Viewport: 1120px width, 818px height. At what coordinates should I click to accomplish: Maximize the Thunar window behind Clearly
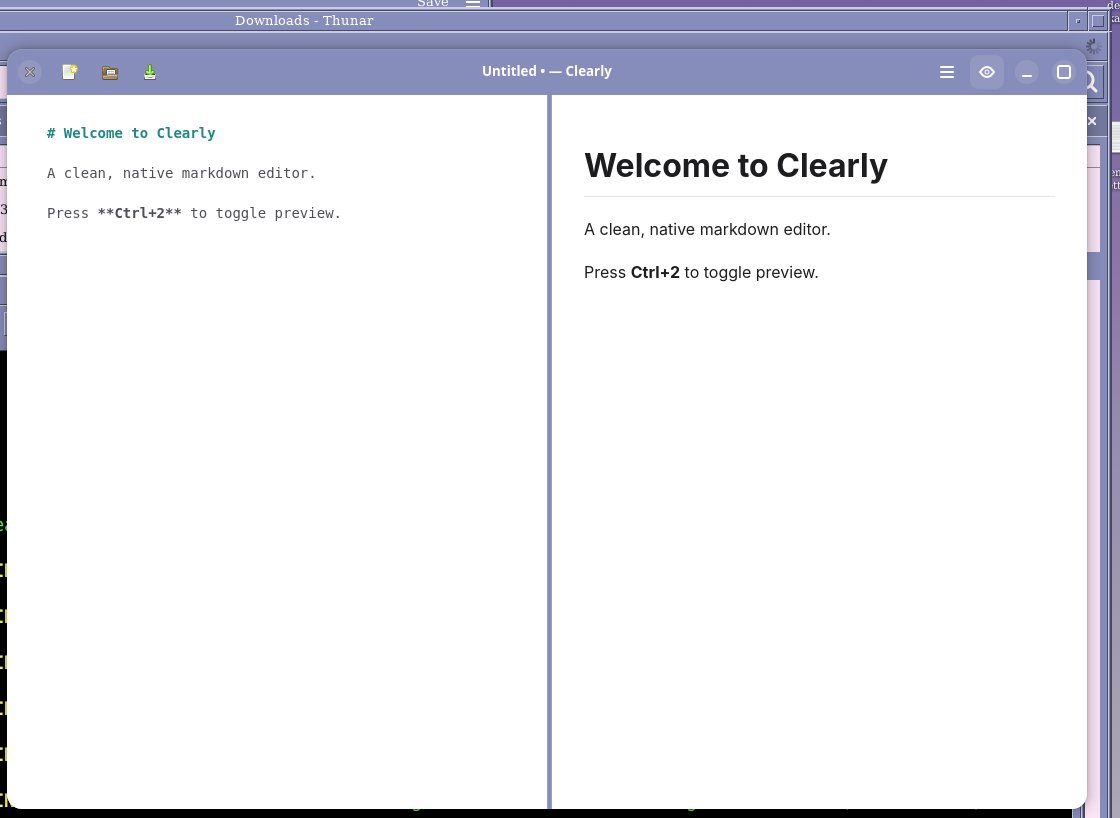click(x=1098, y=21)
